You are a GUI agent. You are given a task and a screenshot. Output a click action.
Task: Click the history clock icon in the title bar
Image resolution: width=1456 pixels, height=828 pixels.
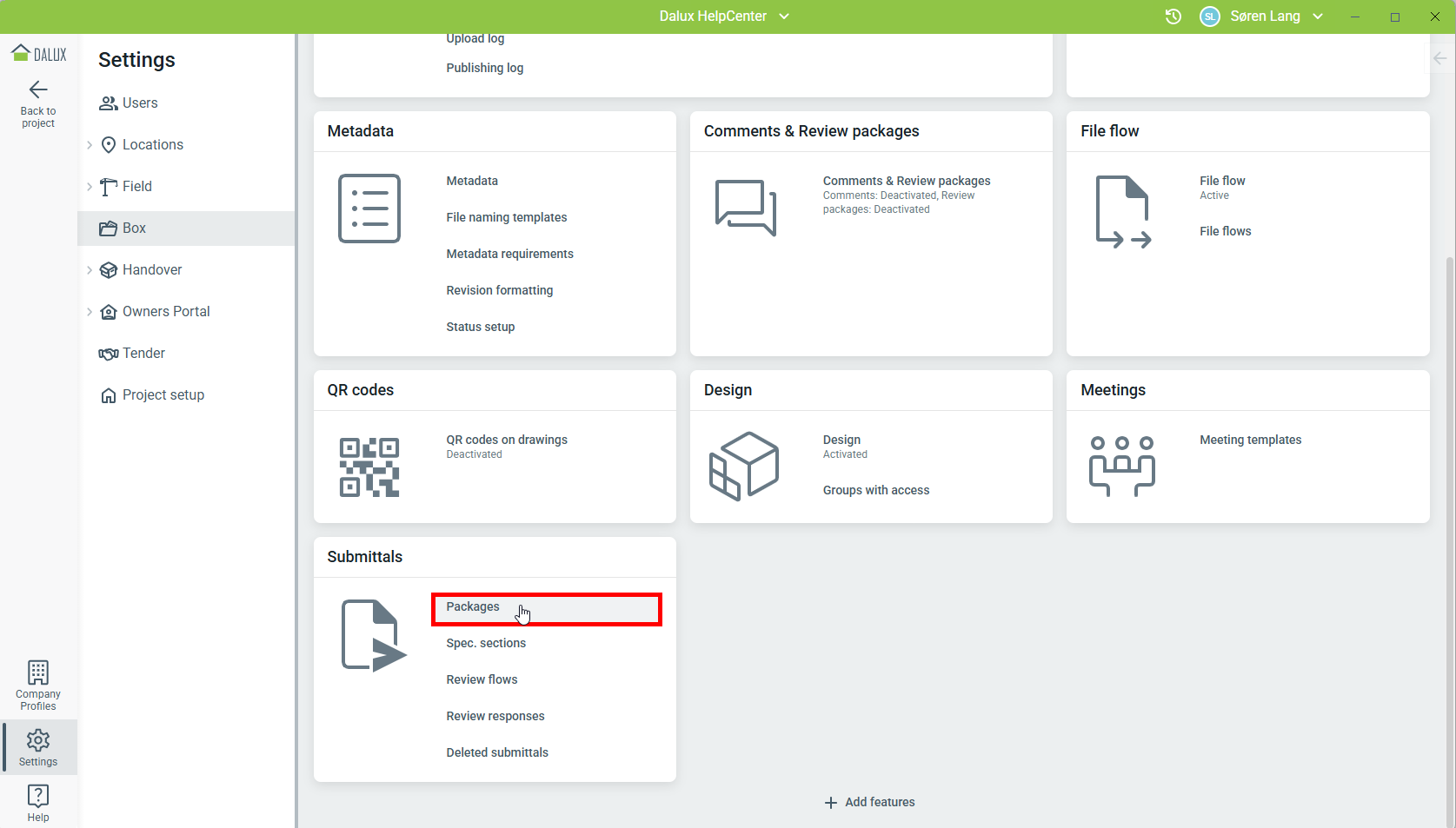tap(1173, 17)
